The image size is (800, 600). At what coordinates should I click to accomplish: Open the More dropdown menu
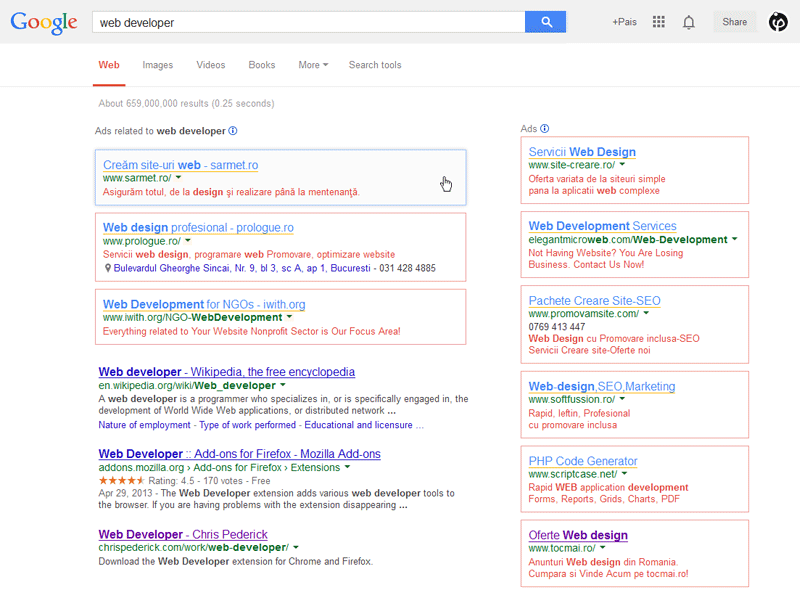(x=313, y=65)
